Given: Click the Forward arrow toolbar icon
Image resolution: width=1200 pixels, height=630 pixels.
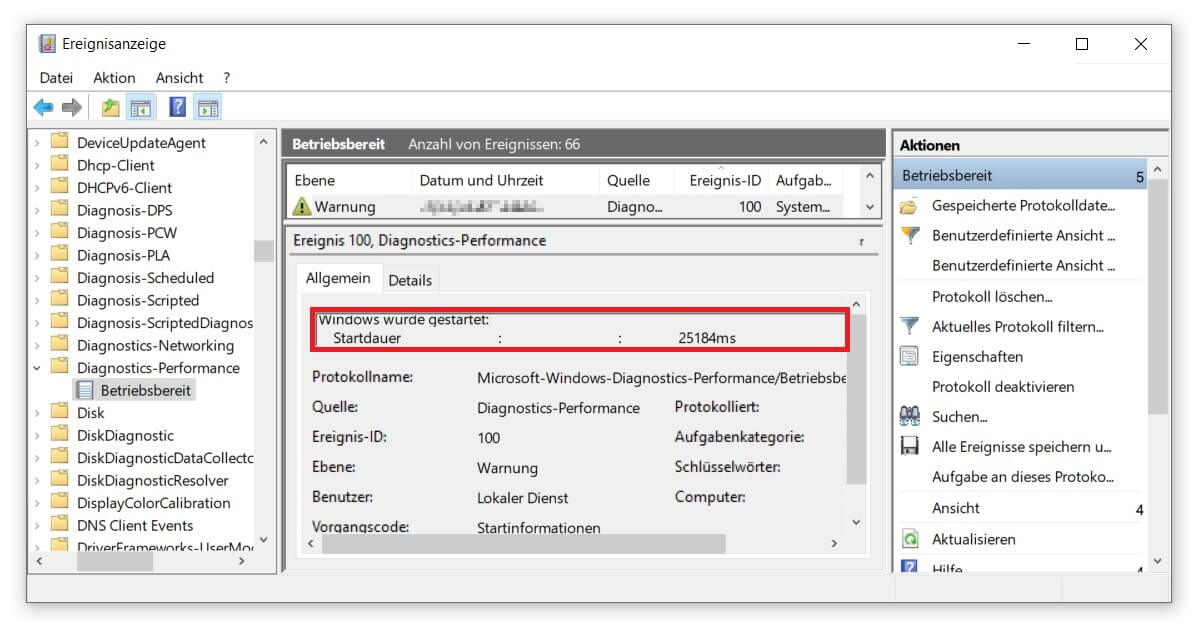Looking at the screenshot, I should click(x=72, y=107).
